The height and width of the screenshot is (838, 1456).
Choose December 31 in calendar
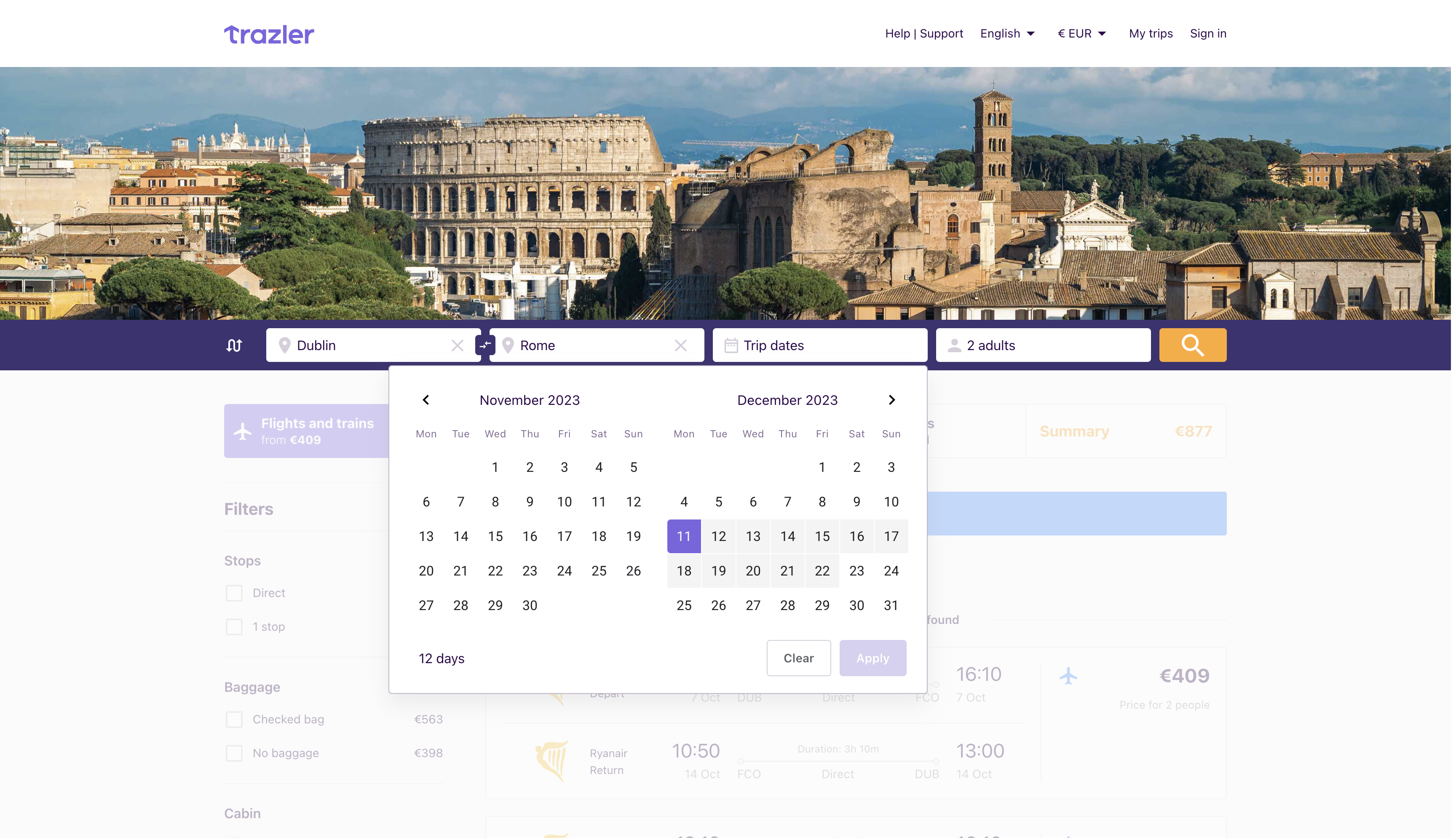pos(891,605)
